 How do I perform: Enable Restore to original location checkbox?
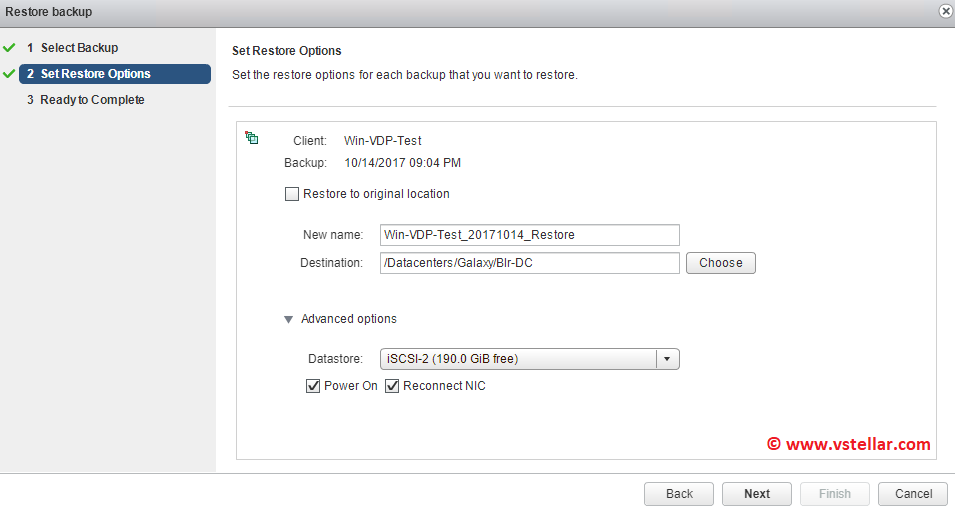click(x=292, y=194)
